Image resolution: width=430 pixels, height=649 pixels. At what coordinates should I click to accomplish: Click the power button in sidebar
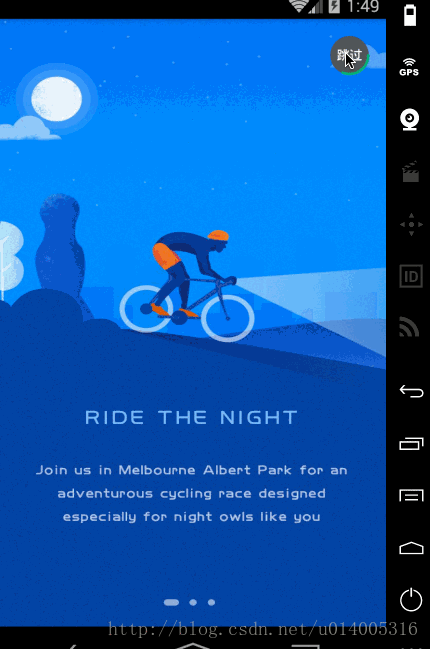[x=411, y=599]
